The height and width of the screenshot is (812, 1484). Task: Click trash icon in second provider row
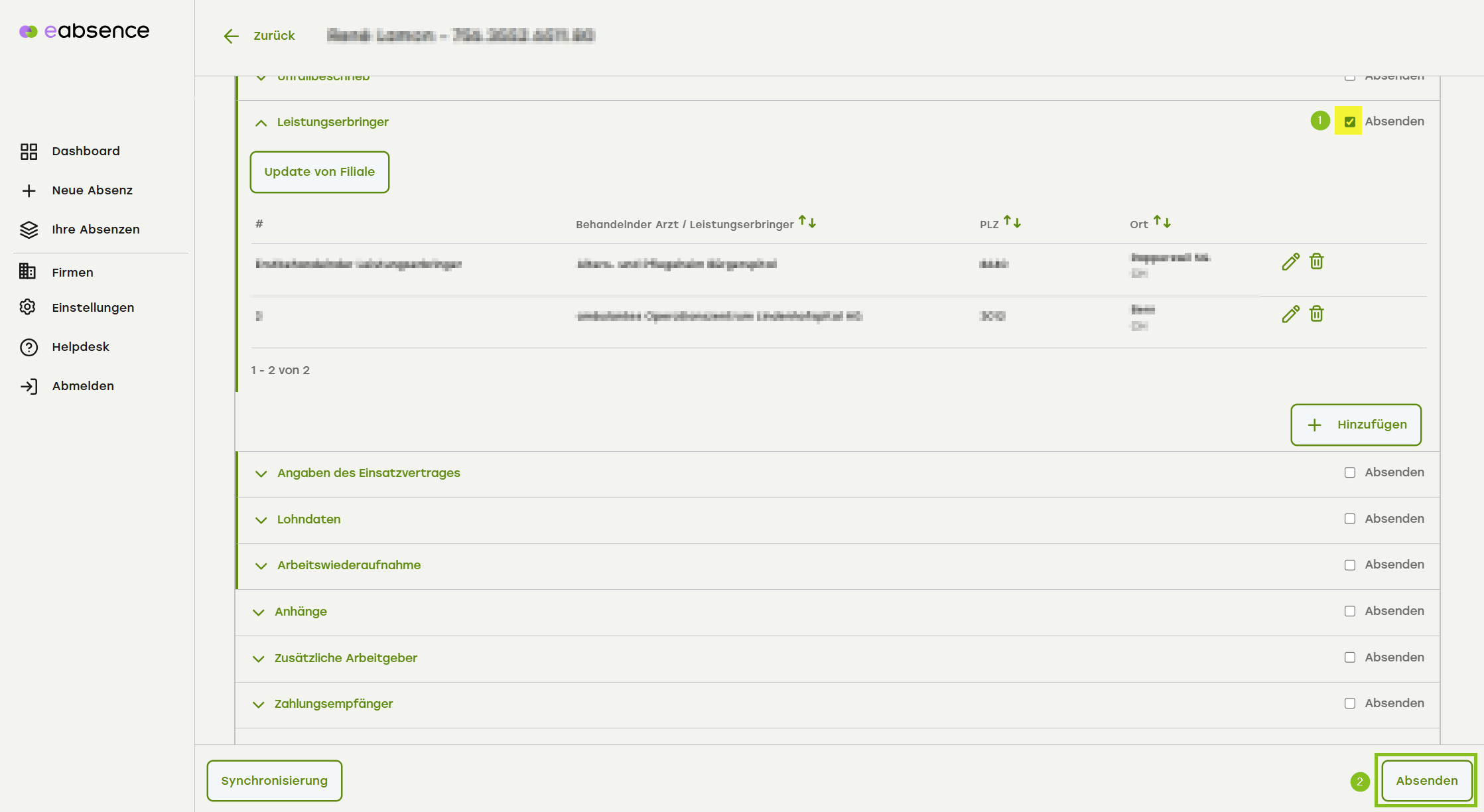pyautogui.click(x=1316, y=314)
